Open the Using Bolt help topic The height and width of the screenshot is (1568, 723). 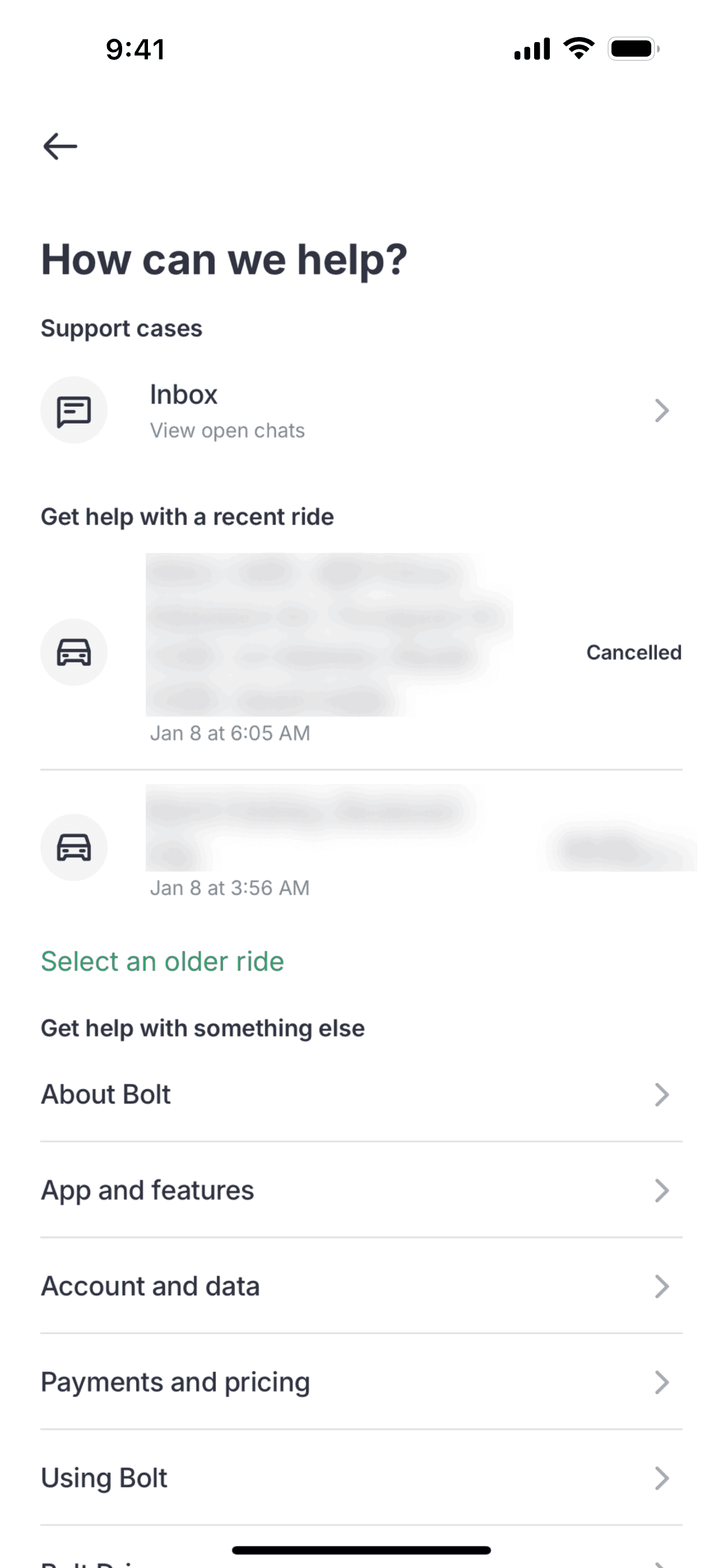coord(104,1478)
